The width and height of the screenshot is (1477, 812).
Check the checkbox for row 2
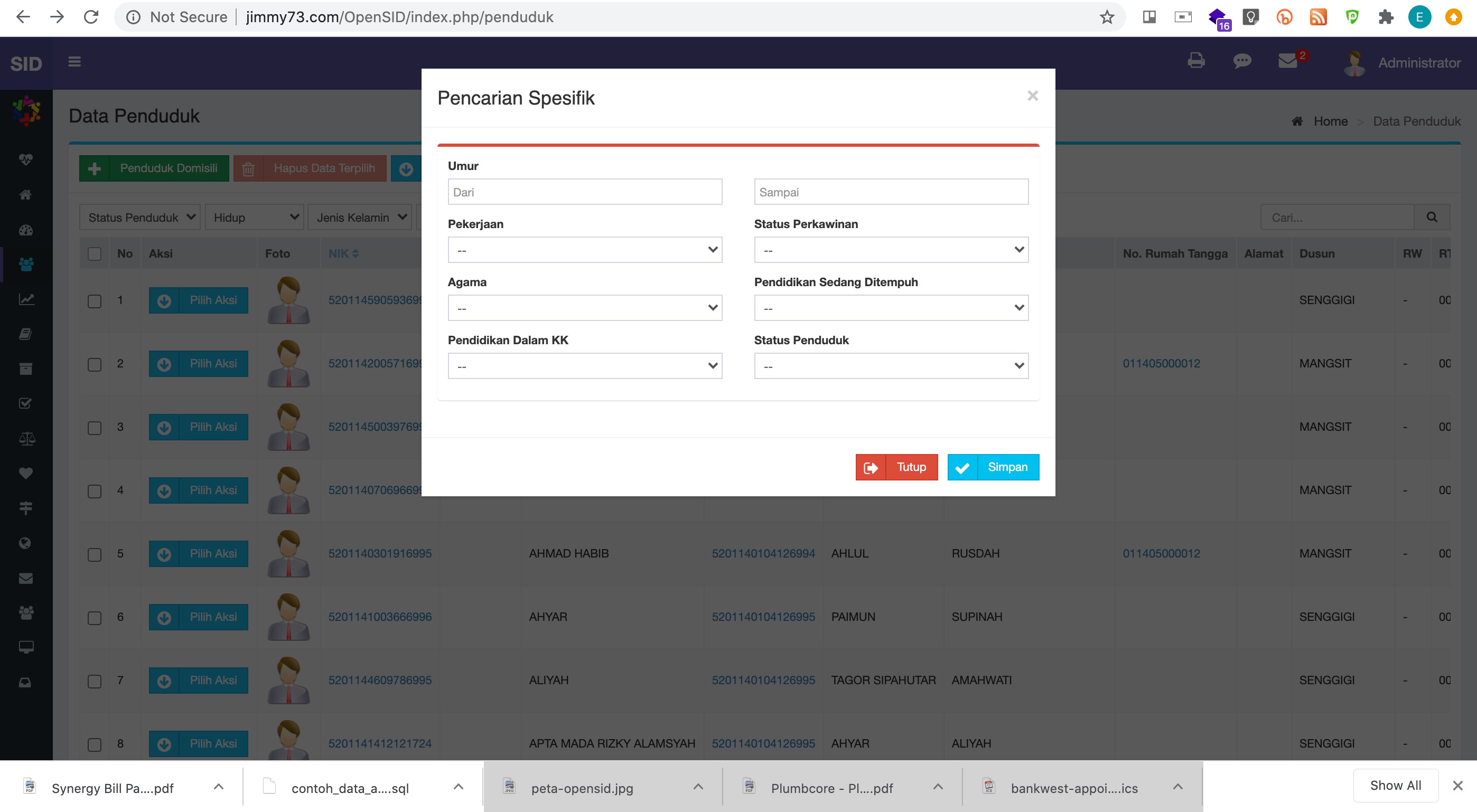(x=95, y=365)
